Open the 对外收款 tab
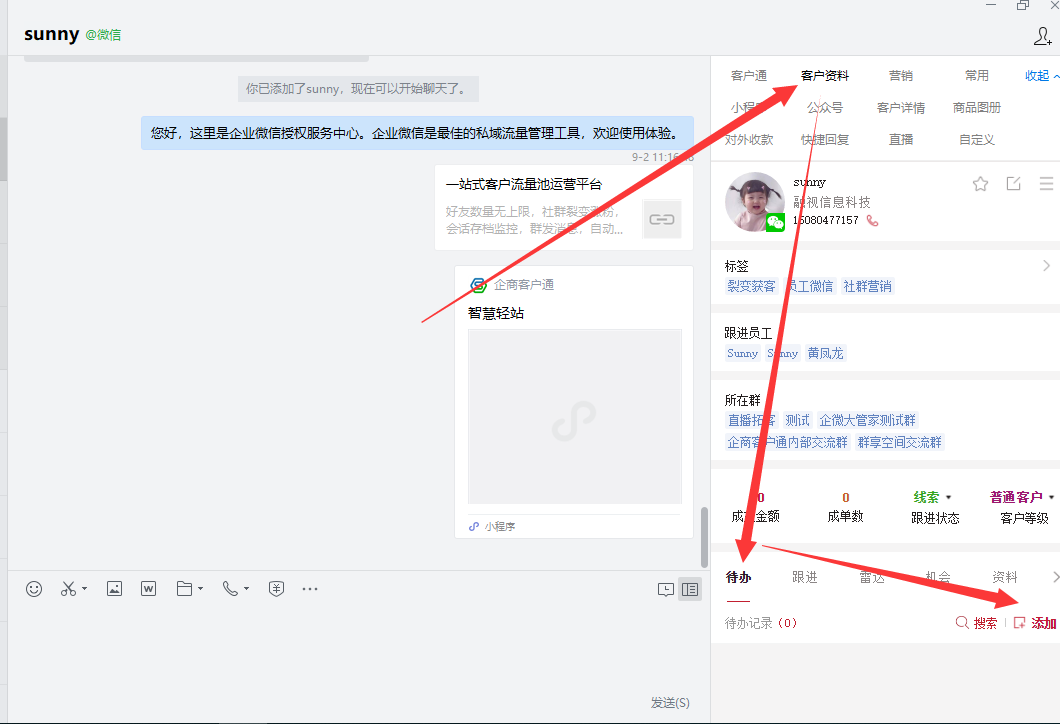The height and width of the screenshot is (724, 1060). [x=749, y=139]
